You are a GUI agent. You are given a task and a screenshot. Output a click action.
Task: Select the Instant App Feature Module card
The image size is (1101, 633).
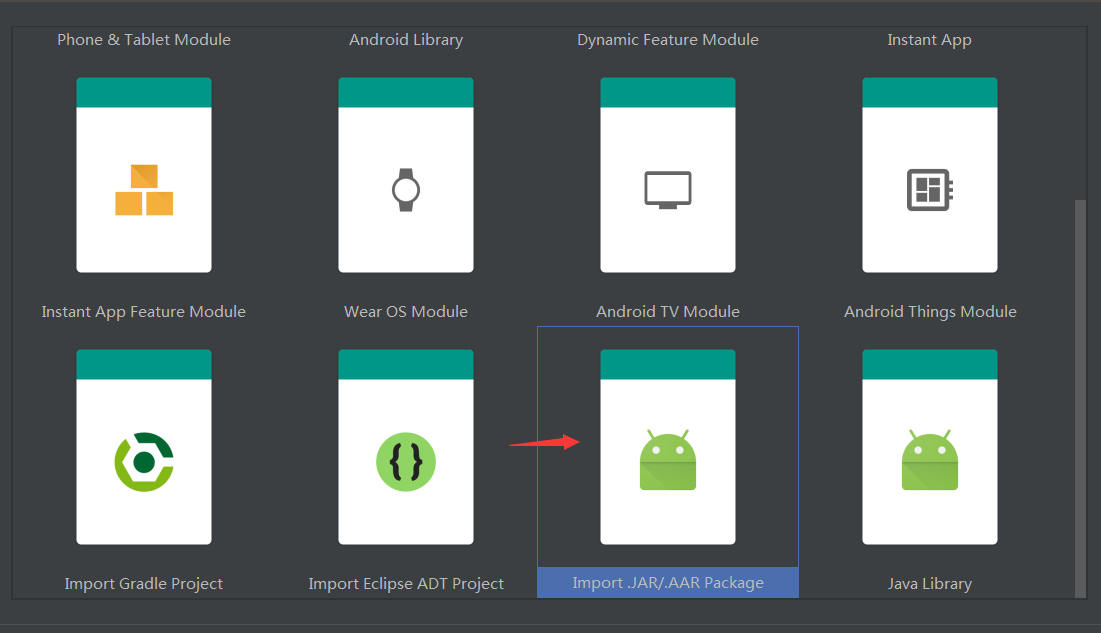click(144, 175)
